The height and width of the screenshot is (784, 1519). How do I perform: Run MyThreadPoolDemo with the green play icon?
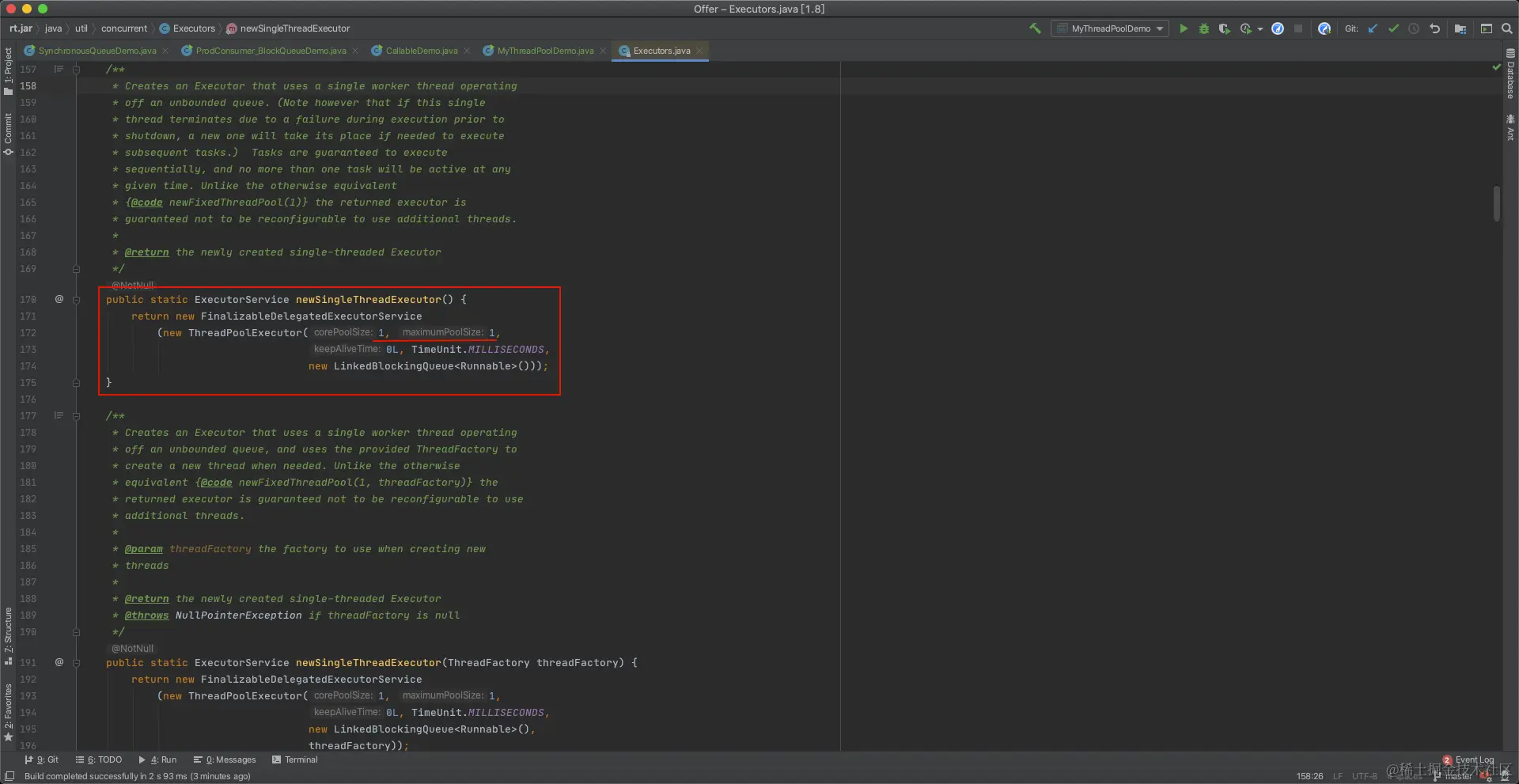[1184, 28]
